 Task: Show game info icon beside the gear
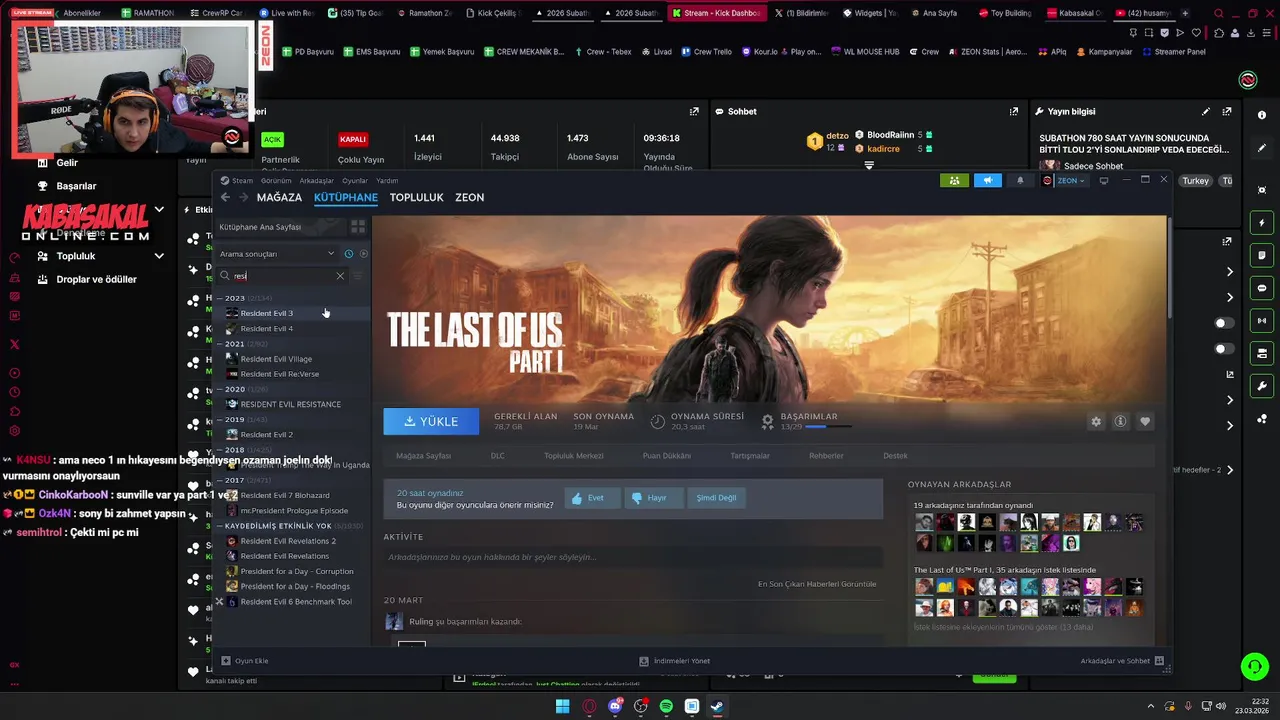(x=1120, y=422)
